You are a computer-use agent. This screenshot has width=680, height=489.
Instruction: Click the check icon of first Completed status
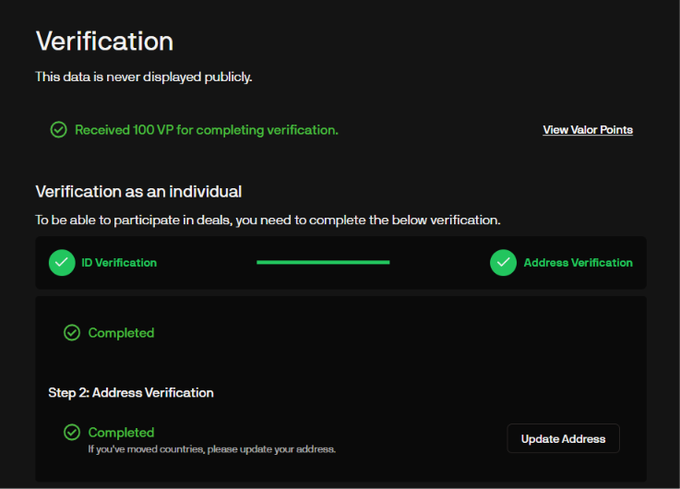(x=72, y=333)
